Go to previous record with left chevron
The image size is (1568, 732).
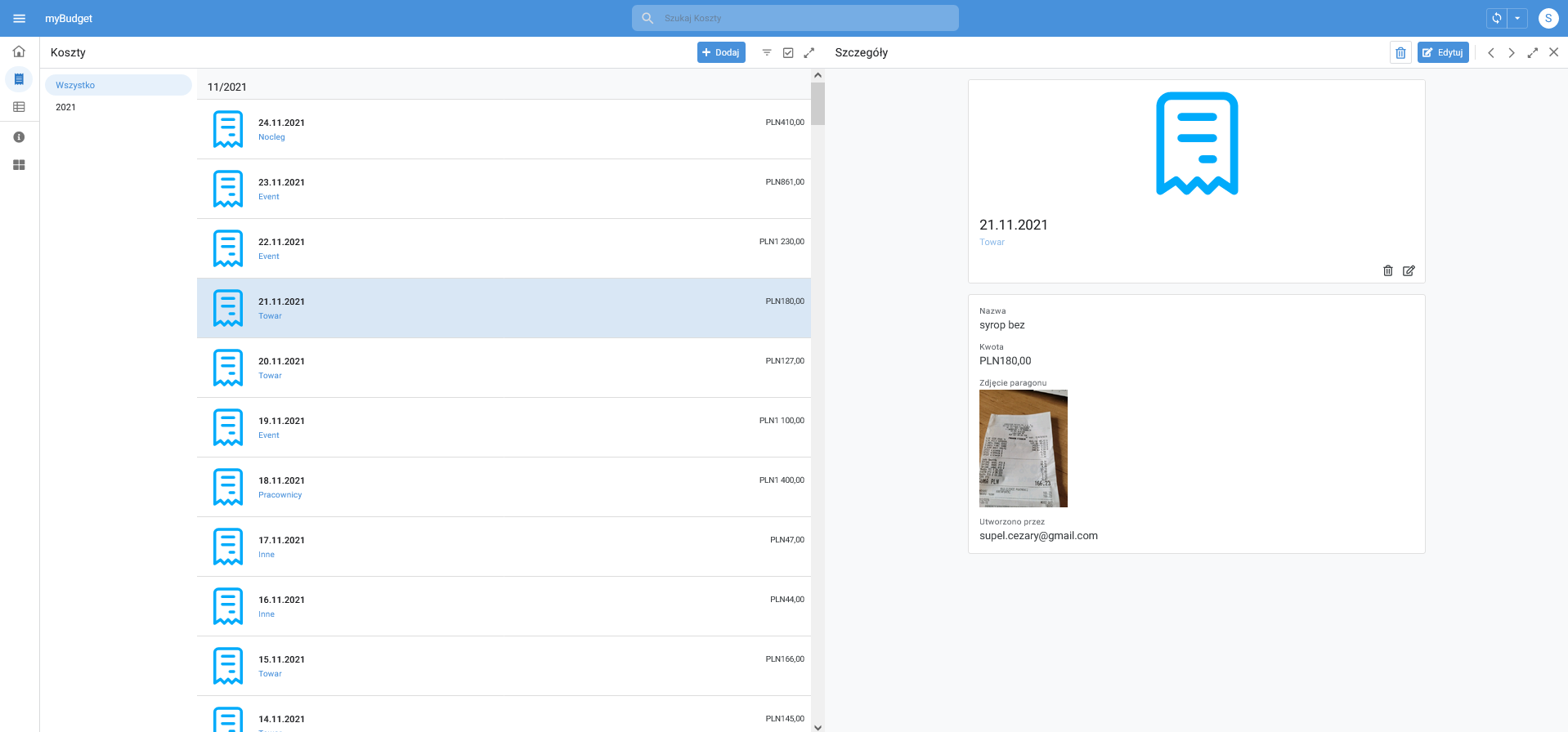click(1491, 52)
